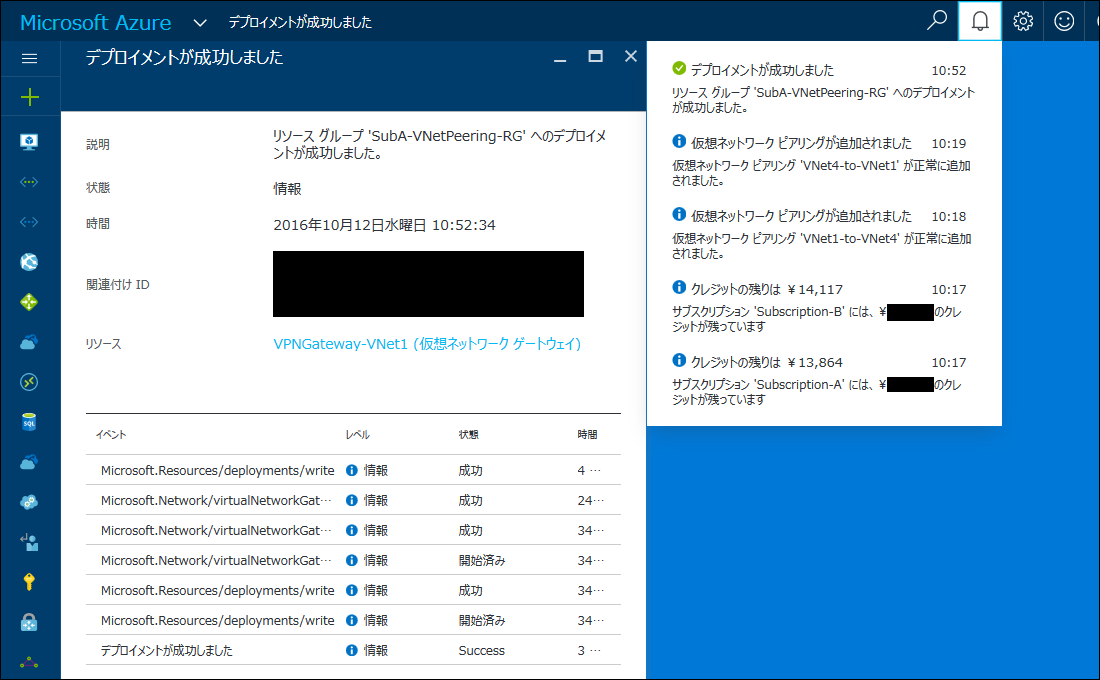The image size is (1100, 680).
Task: Click the リソース label
Action: pos(104,344)
